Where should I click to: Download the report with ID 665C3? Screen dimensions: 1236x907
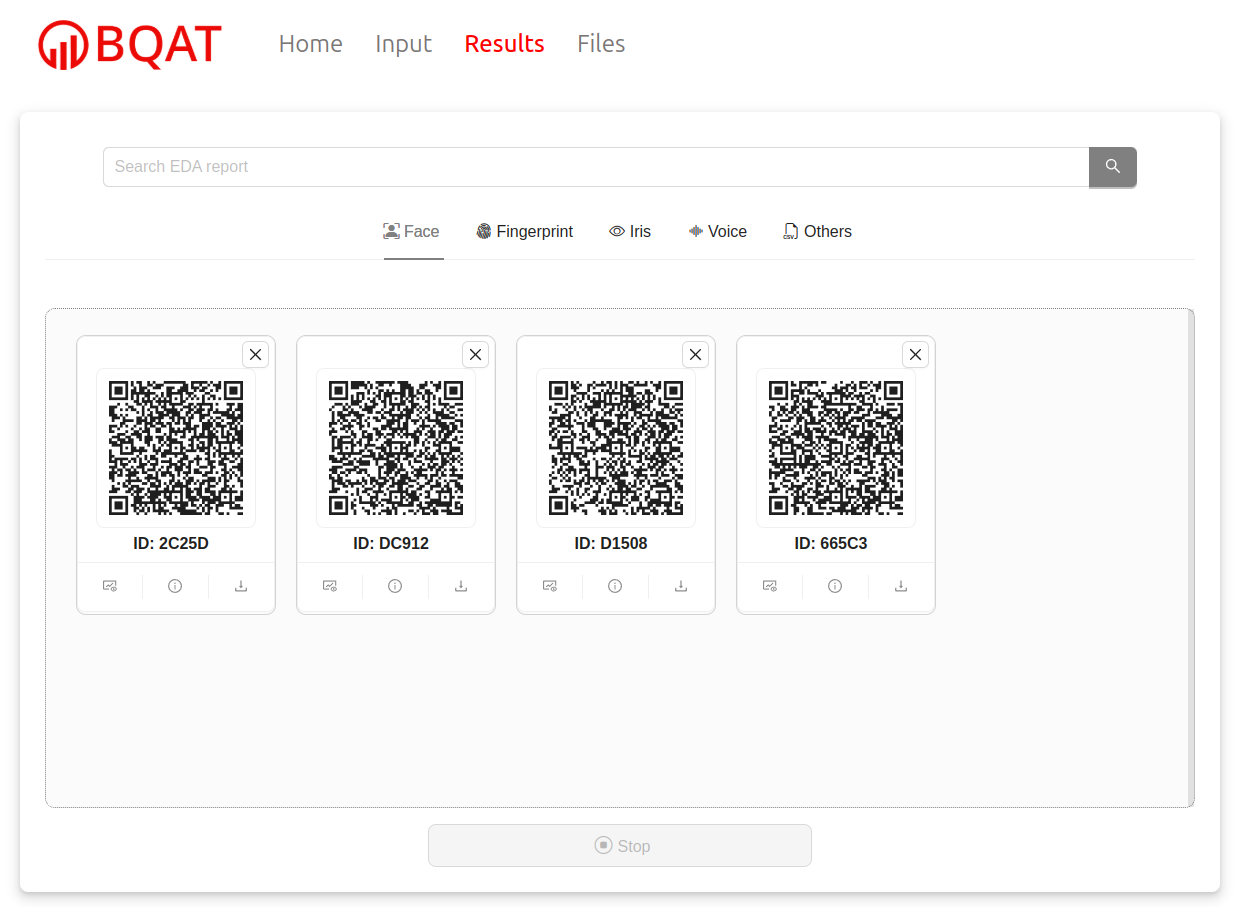click(901, 586)
